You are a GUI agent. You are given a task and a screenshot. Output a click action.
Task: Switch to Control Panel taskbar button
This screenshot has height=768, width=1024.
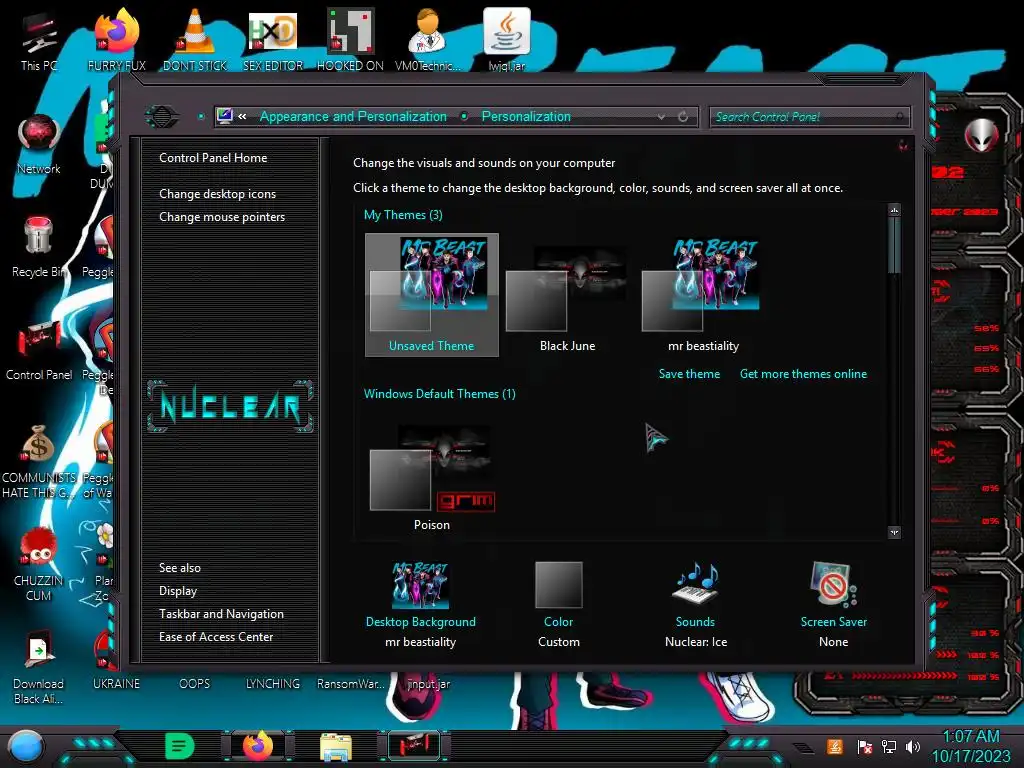click(x=414, y=746)
